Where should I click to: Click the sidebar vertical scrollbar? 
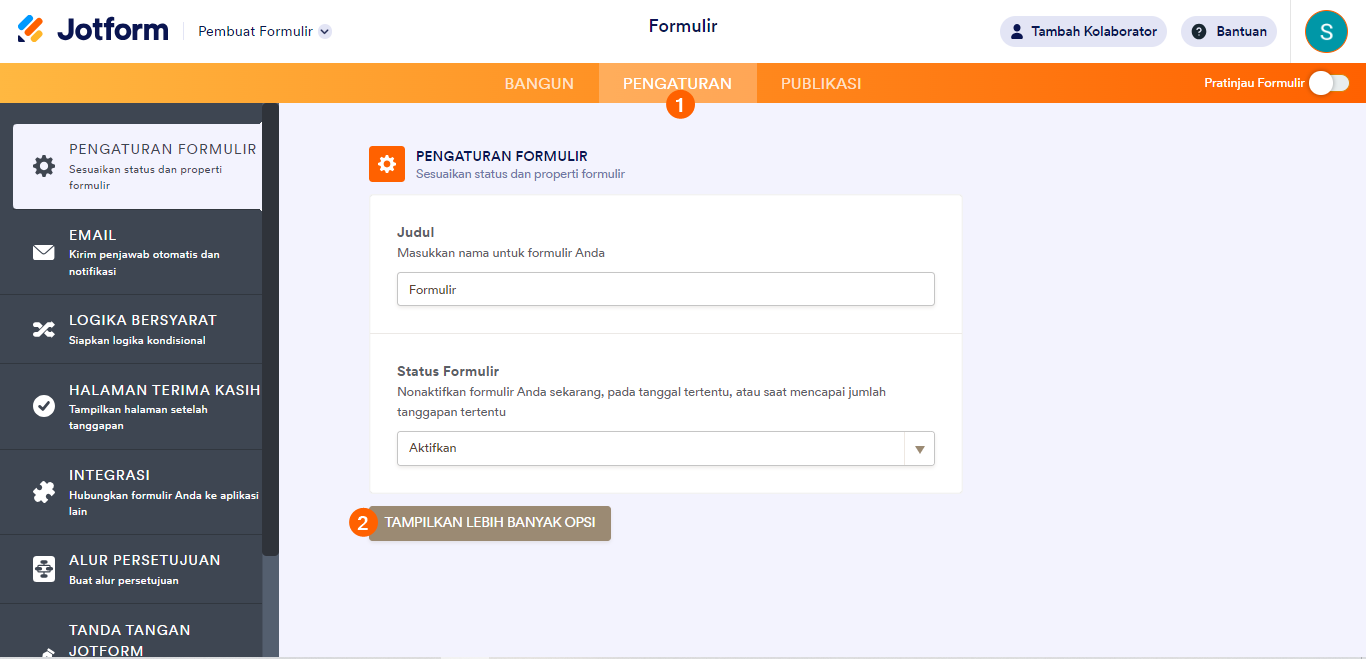[270, 330]
